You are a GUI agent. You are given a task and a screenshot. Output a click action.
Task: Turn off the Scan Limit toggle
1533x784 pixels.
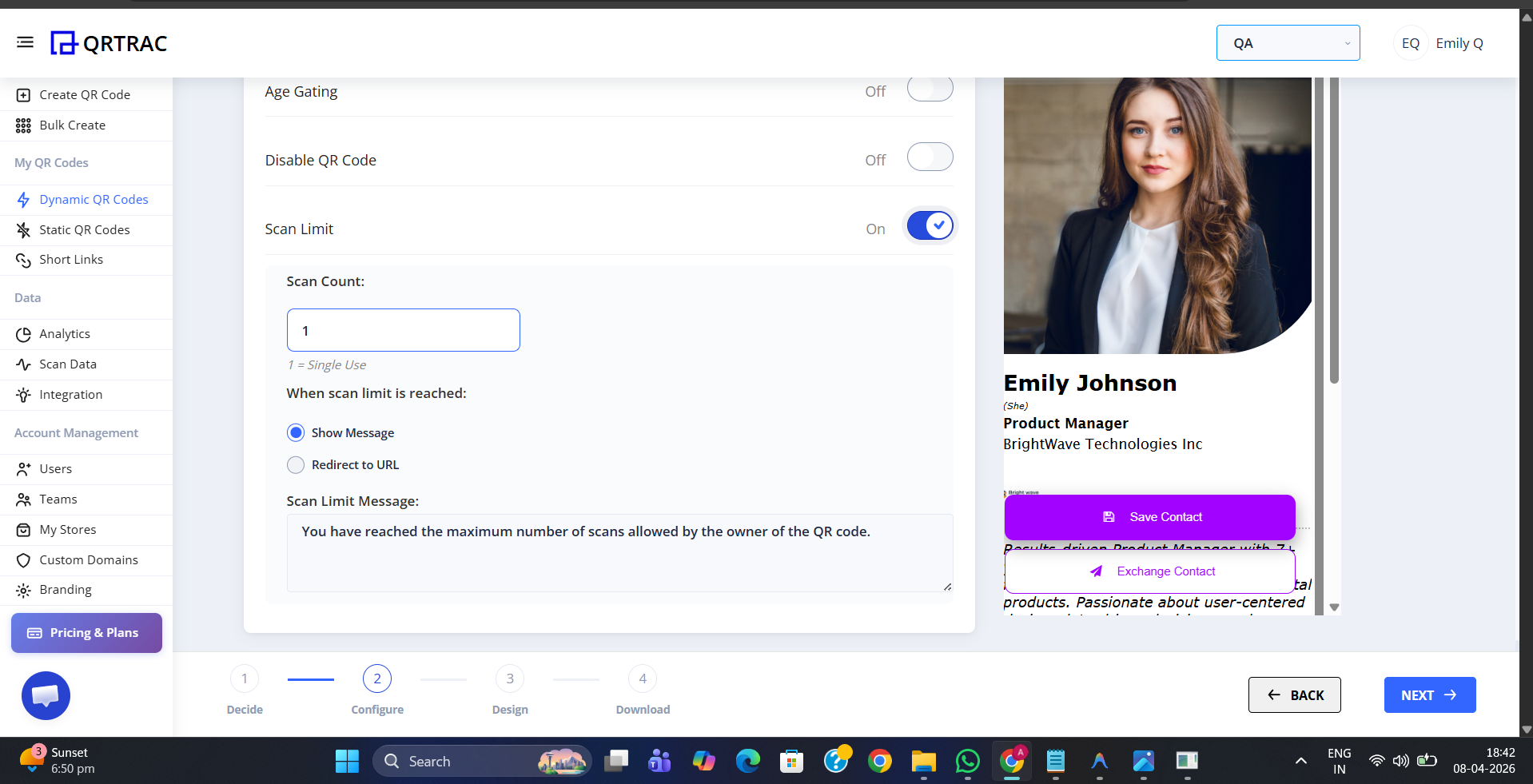930,226
